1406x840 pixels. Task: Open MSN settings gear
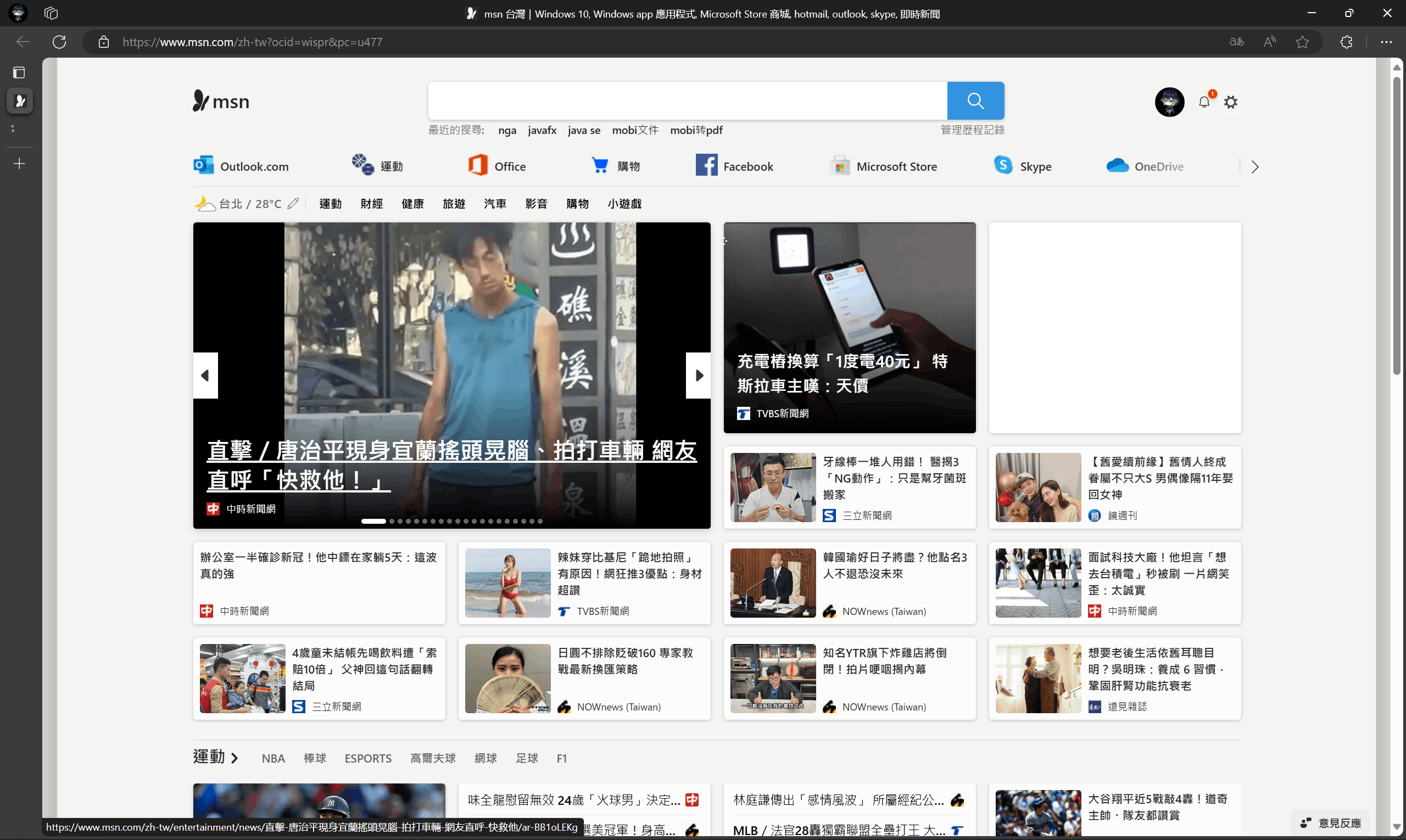tap(1230, 102)
